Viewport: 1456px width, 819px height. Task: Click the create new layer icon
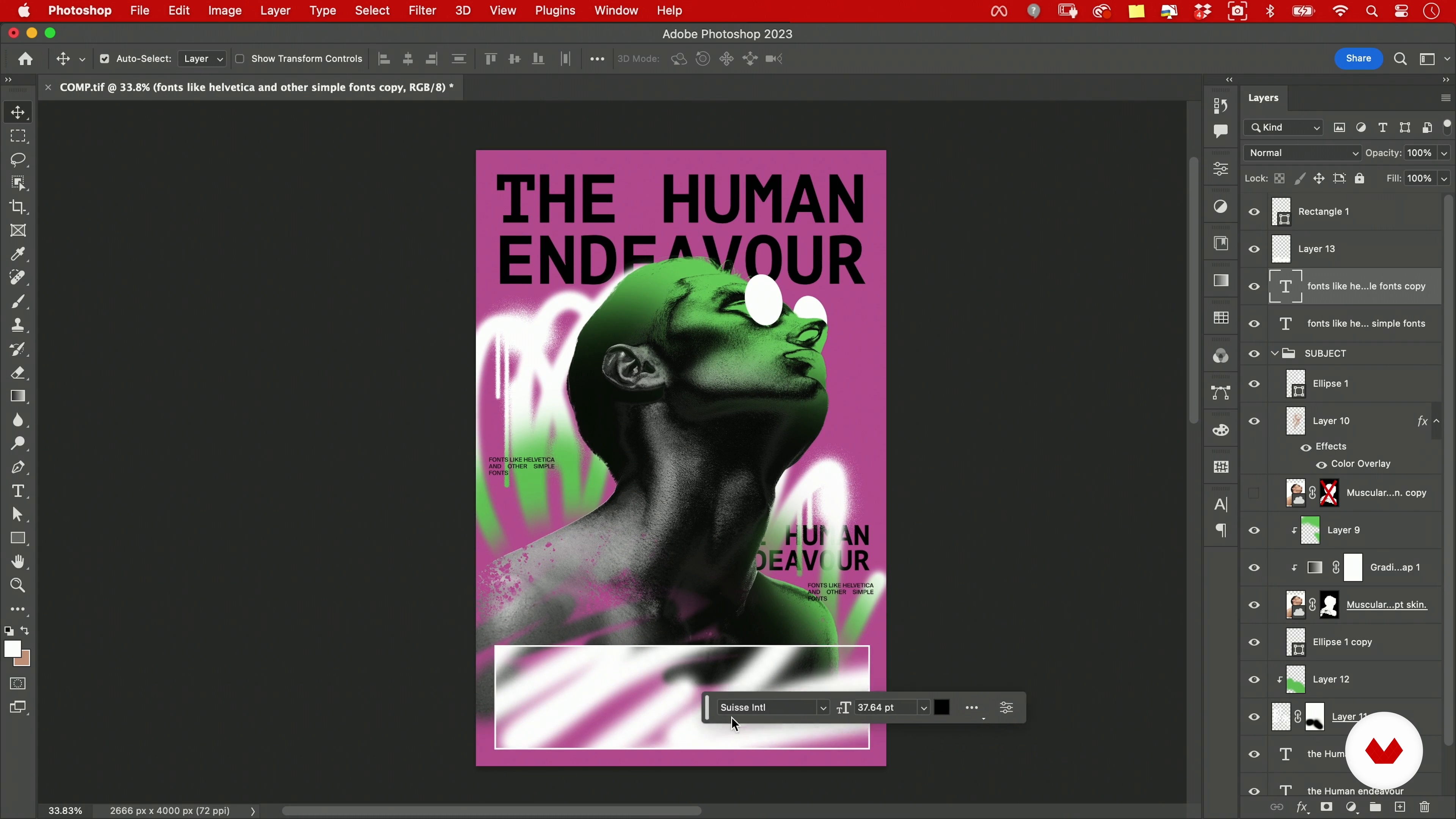(x=1400, y=807)
